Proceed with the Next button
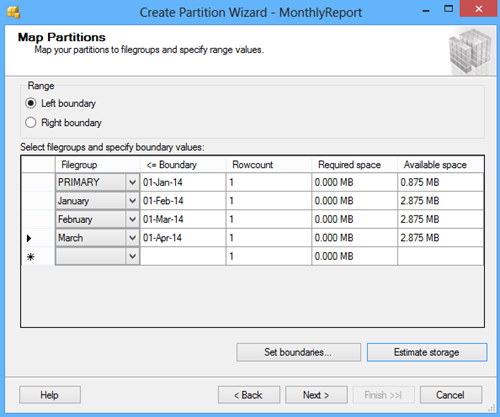The height and width of the screenshot is (417, 500). (x=316, y=395)
